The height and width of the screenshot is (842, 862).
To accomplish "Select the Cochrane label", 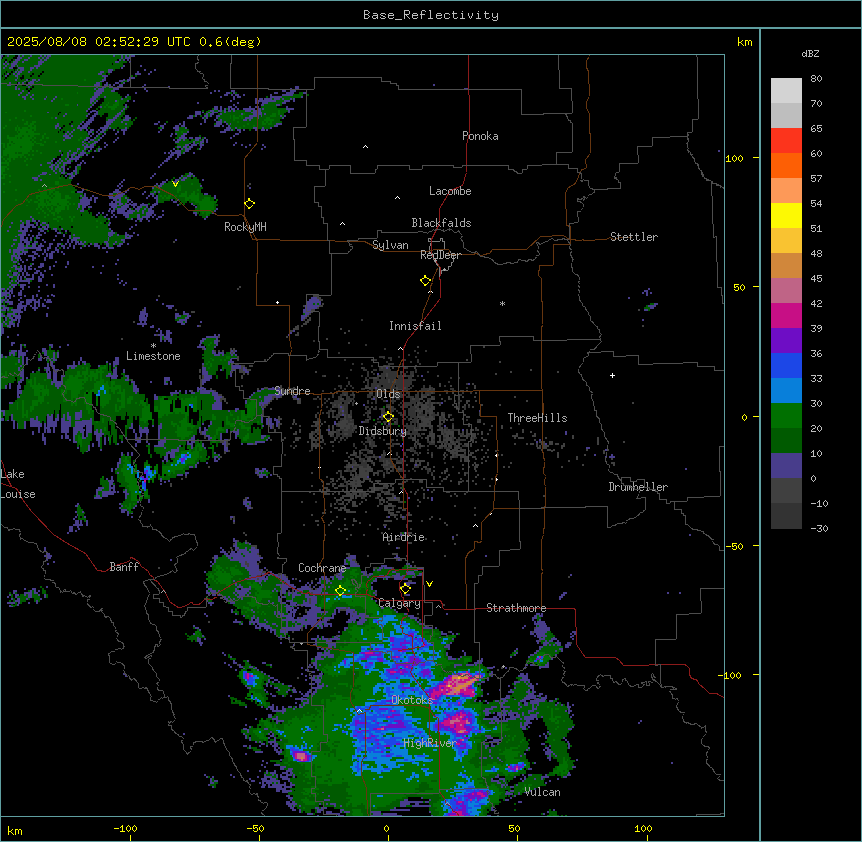I will point(322,568).
